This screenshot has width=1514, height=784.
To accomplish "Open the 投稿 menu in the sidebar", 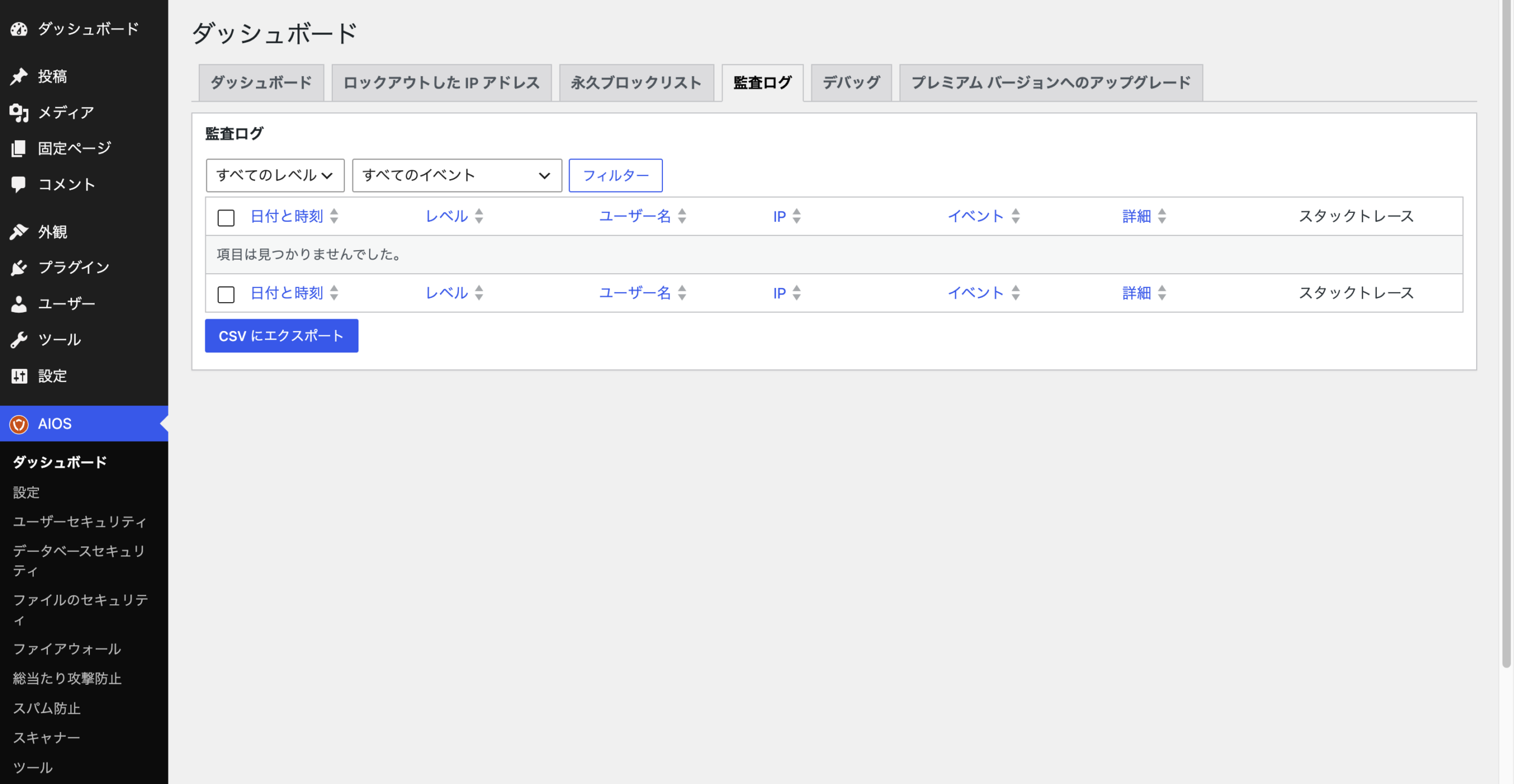I will click(84, 76).
